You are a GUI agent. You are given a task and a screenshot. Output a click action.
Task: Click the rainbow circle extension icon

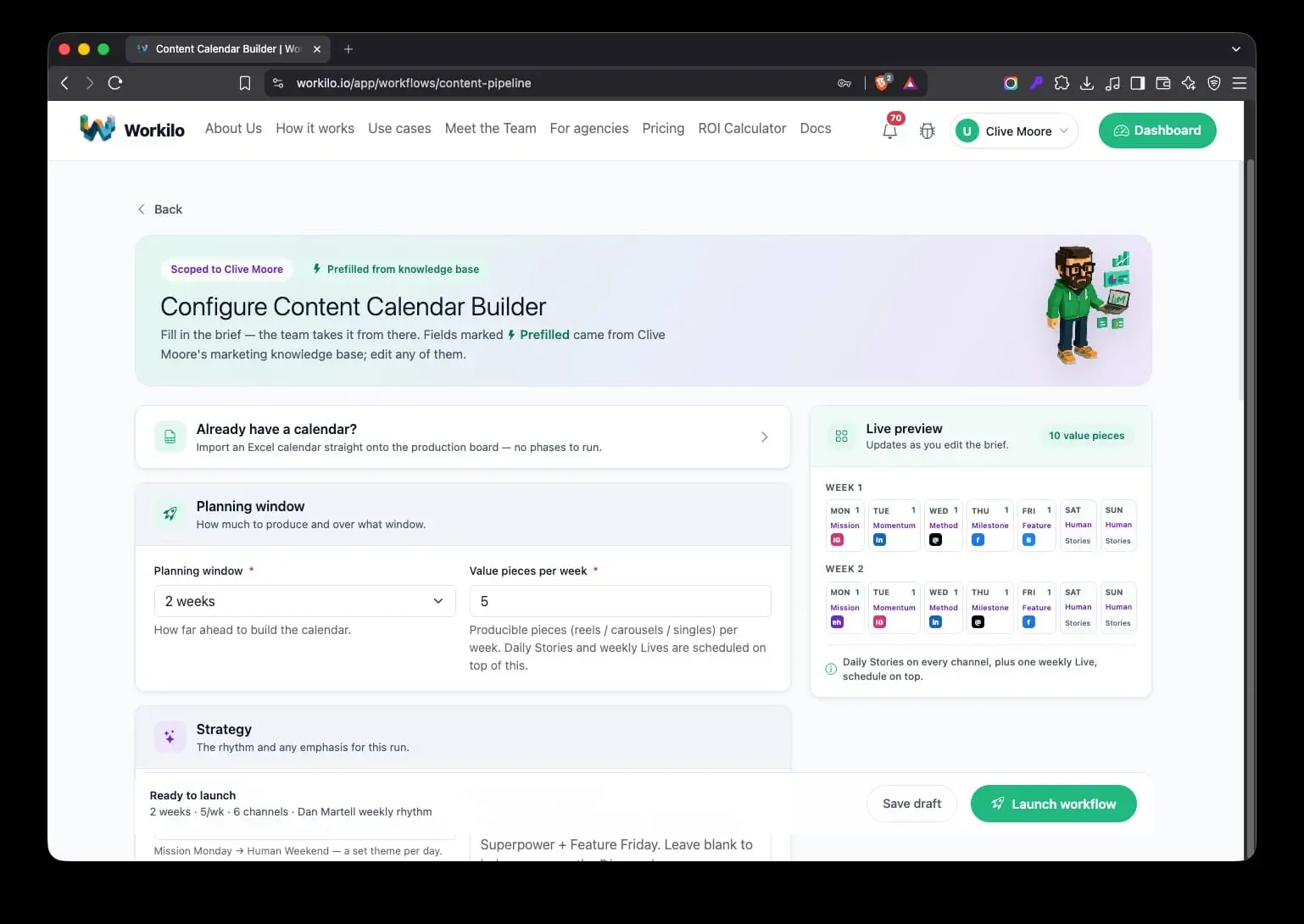[x=1011, y=83]
